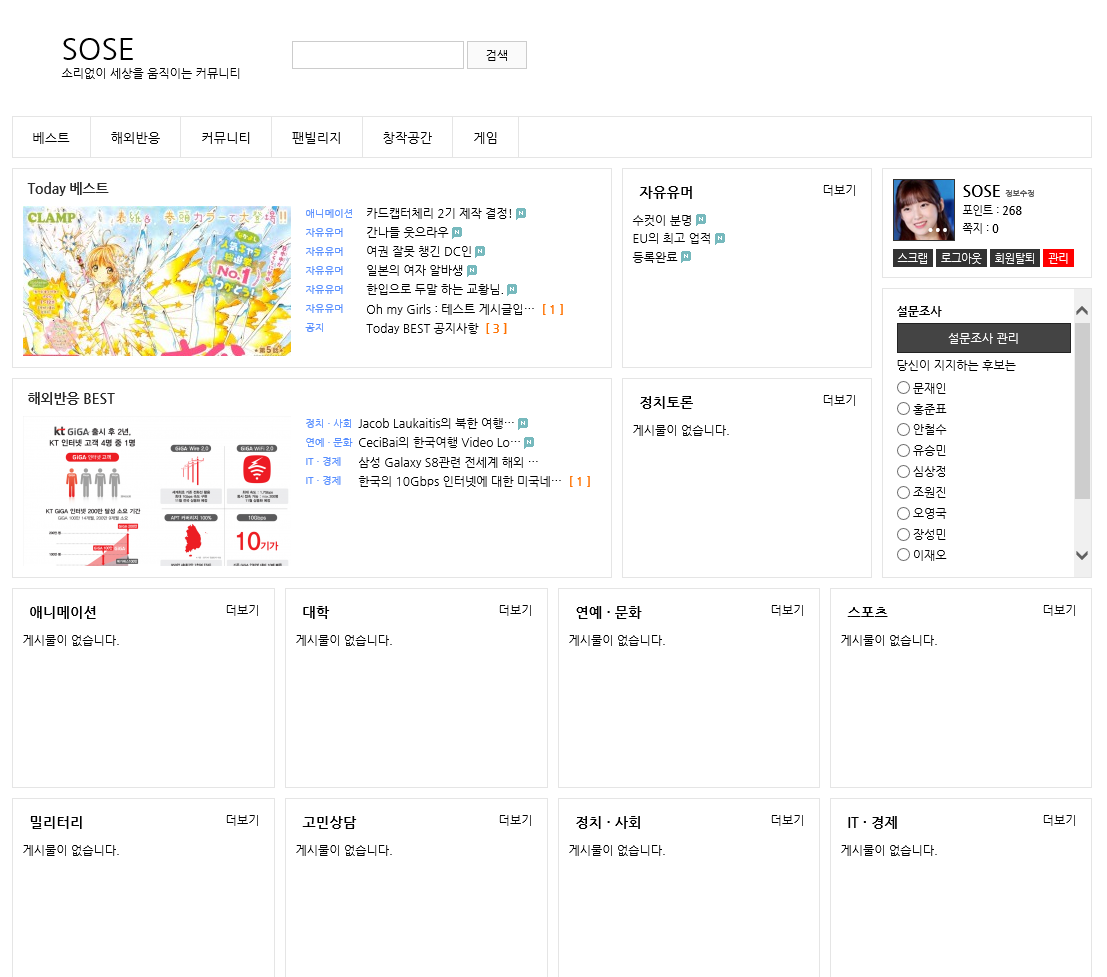The width and height of the screenshot is (1107, 977).
Task: Go to the 커뮤니티 menu item
Action: [x=226, y=138]
